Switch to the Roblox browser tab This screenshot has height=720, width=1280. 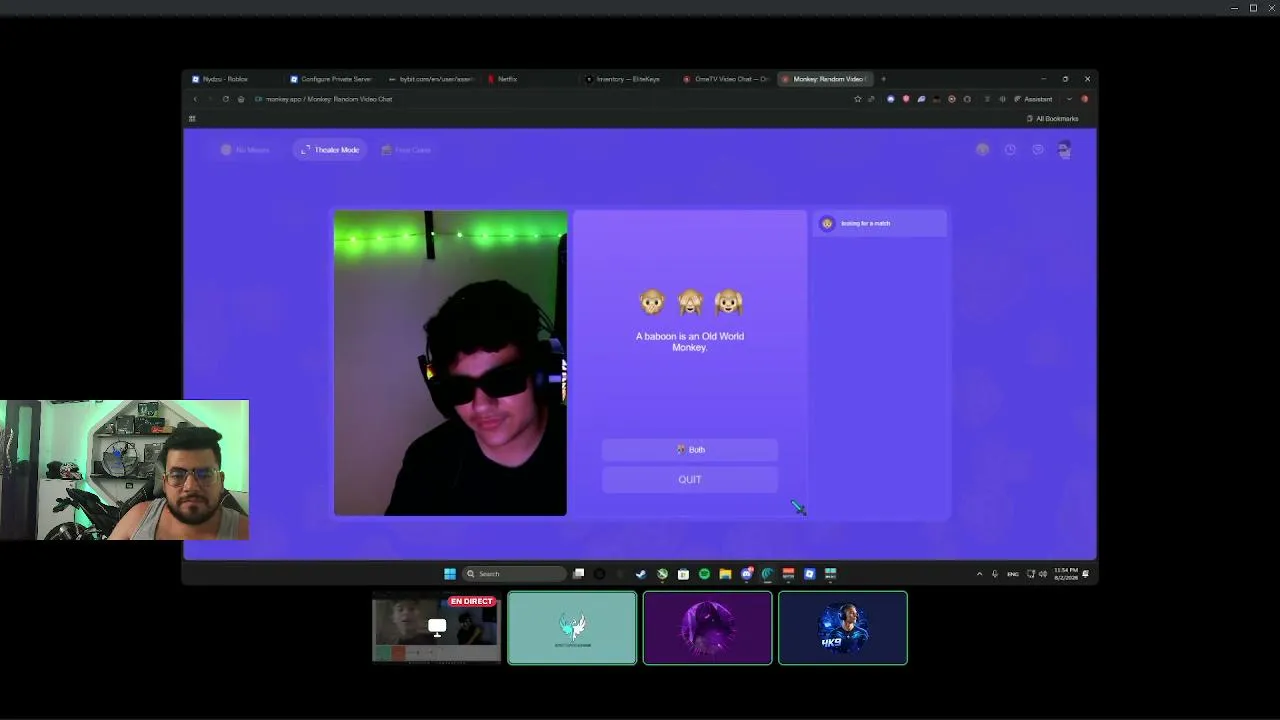point(232,79)
